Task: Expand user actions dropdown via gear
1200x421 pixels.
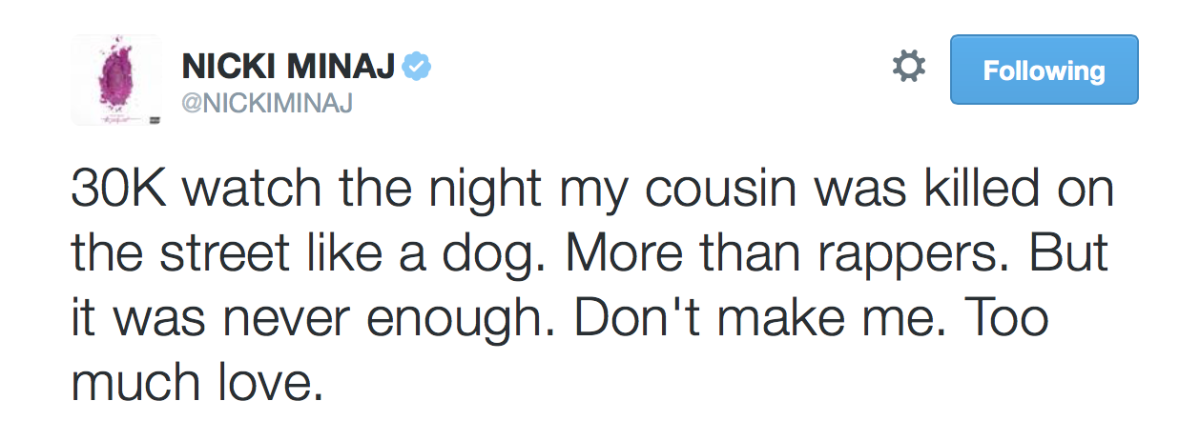Action: click(x=908, y=68)
